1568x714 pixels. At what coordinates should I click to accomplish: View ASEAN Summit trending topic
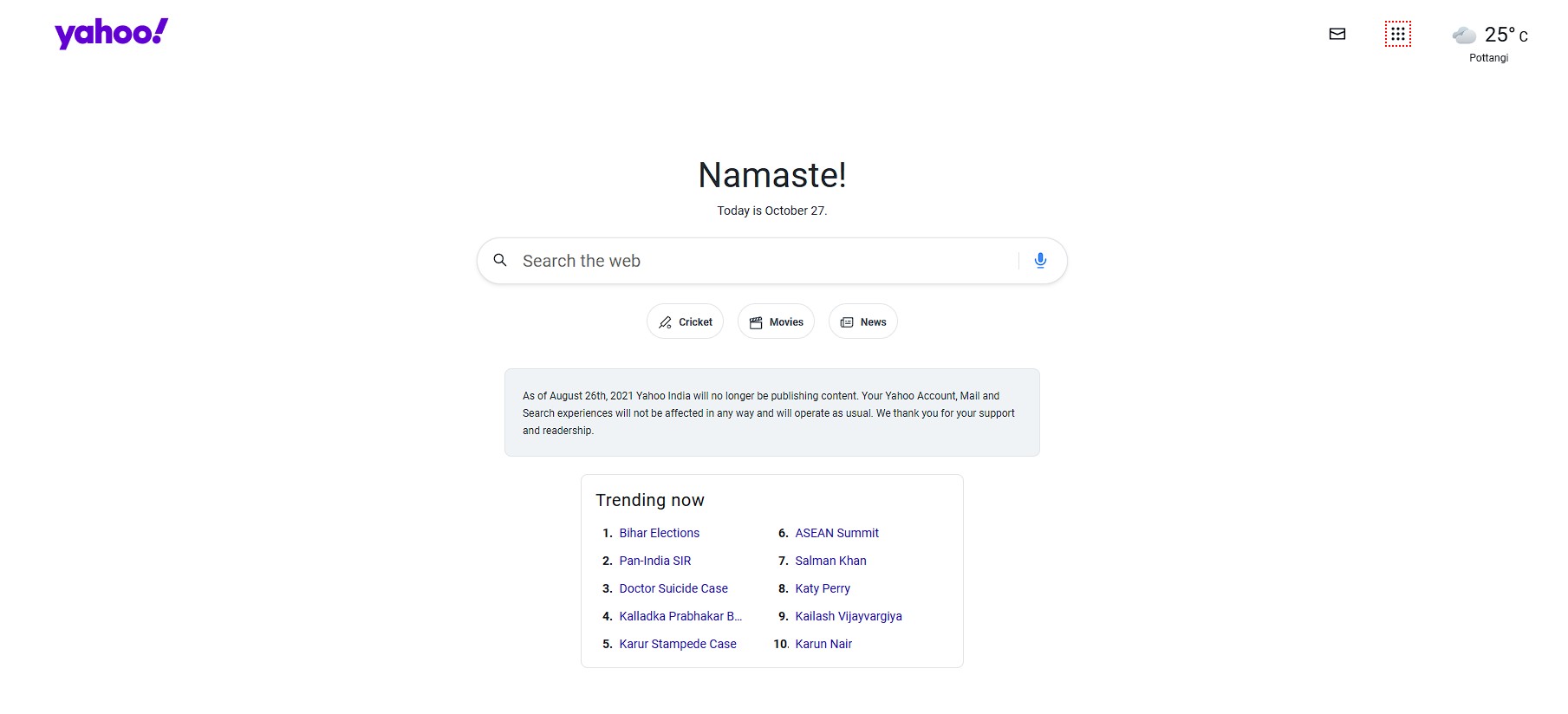(x=836, y=533)
